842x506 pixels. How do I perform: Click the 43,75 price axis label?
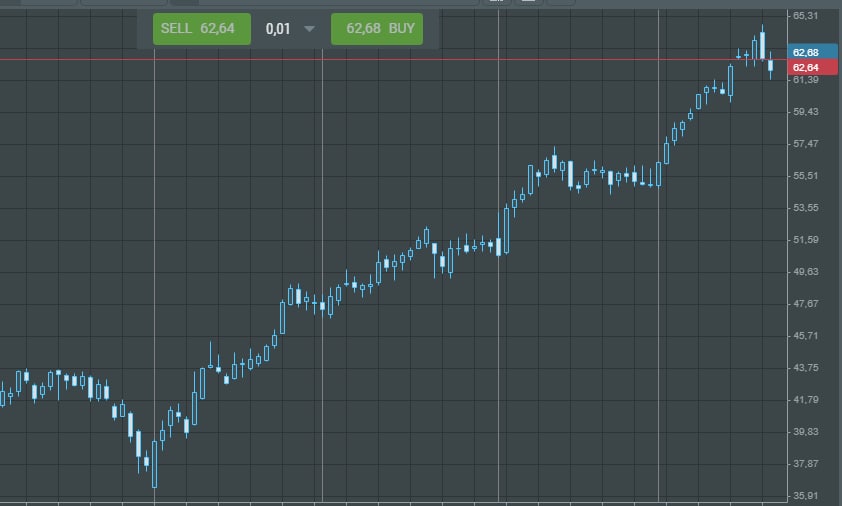[805, 367]
